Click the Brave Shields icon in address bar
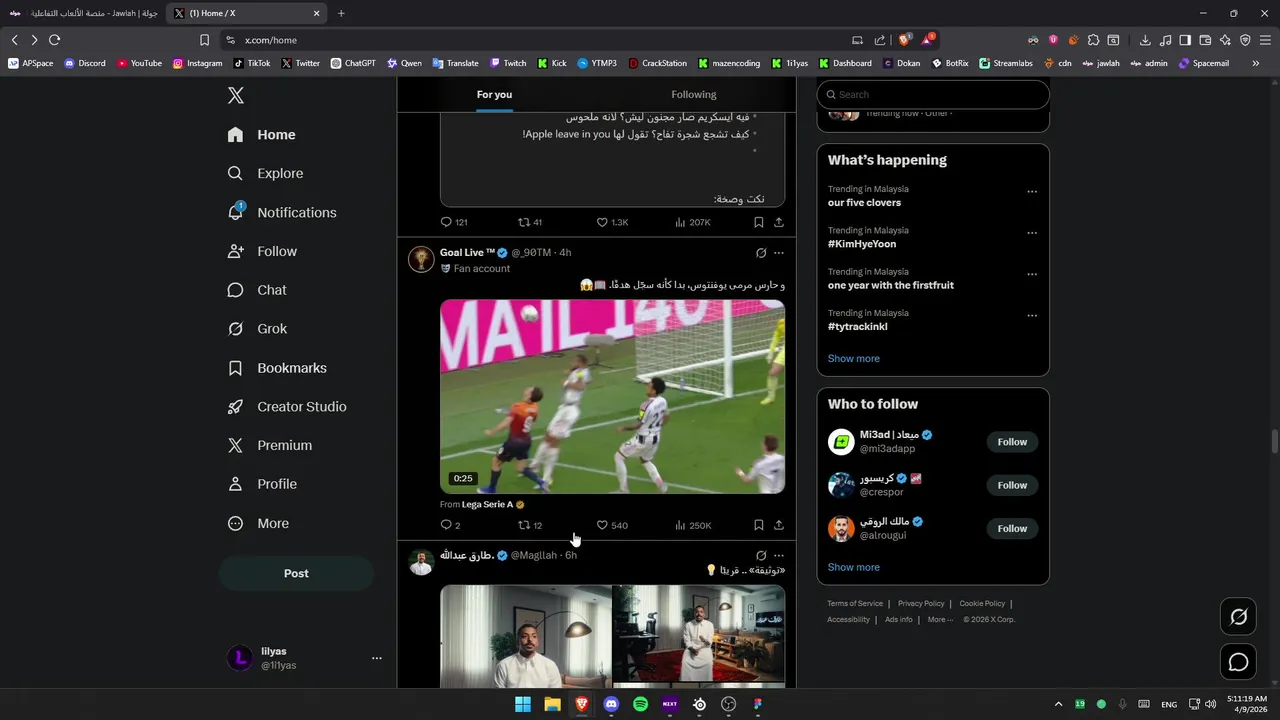Image resolution: width=1280 pixels, height=720 pixels. 904,40
